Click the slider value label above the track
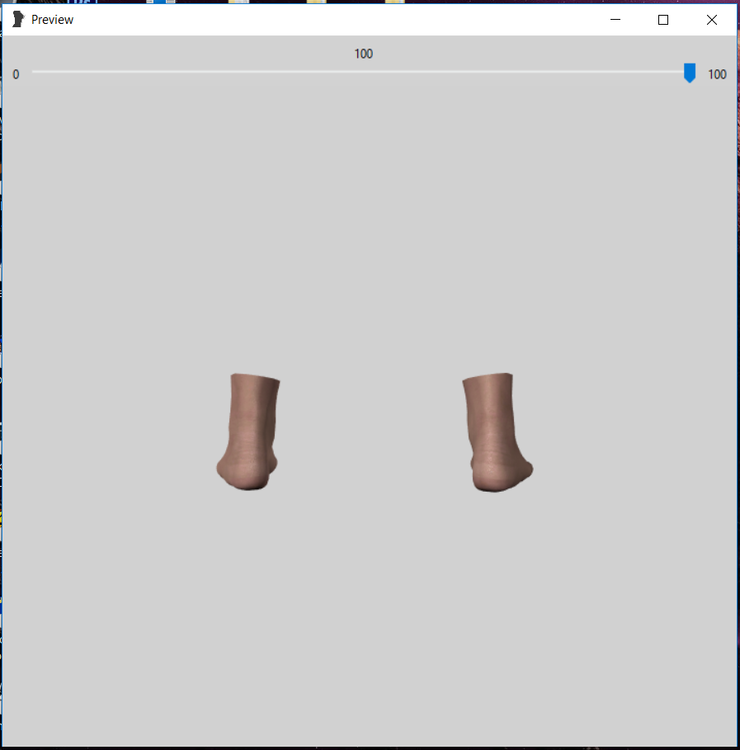The height and width of the screenshot is (750, 740). click(x=364, y=54)
